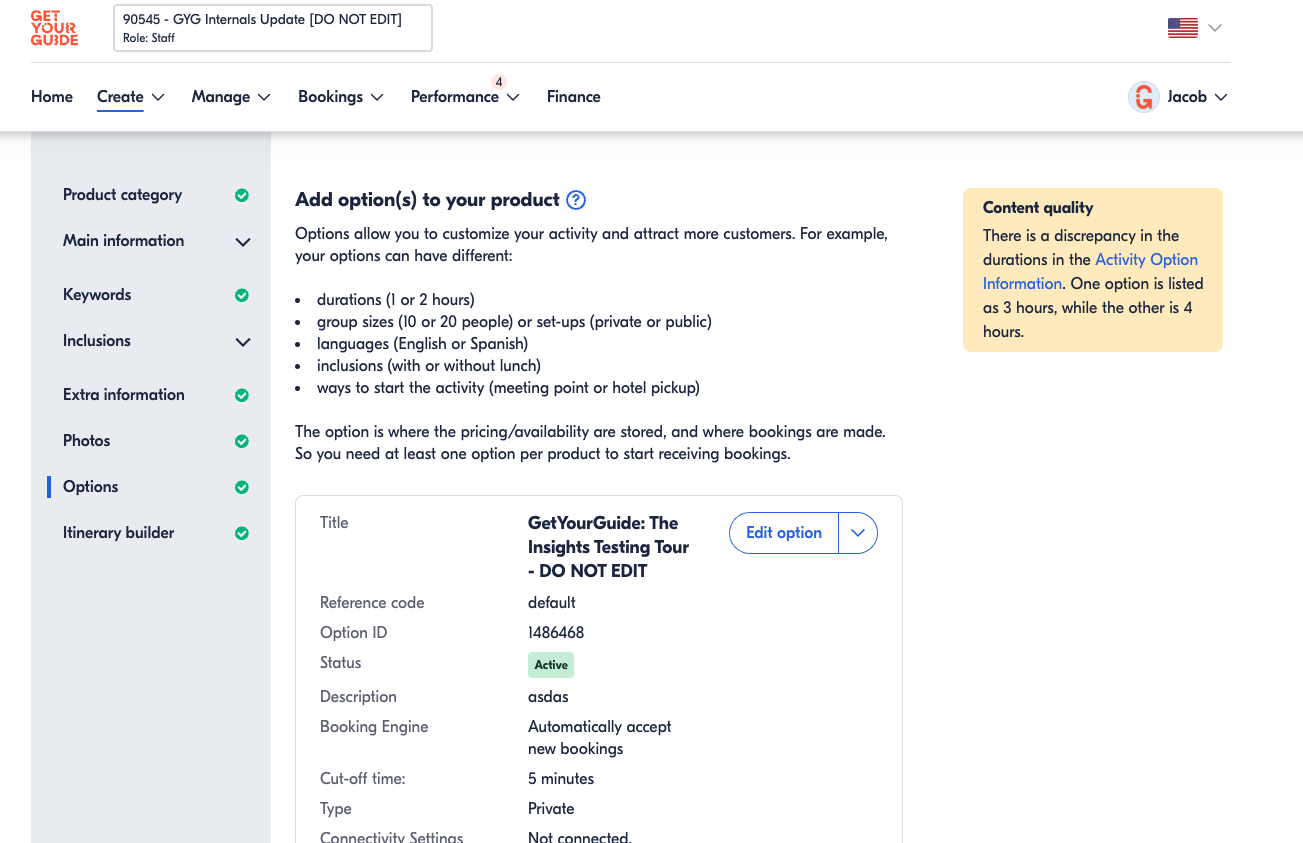Expand the language dropdown chevron
This screenshot has height=843, width=1303.
1215,28
